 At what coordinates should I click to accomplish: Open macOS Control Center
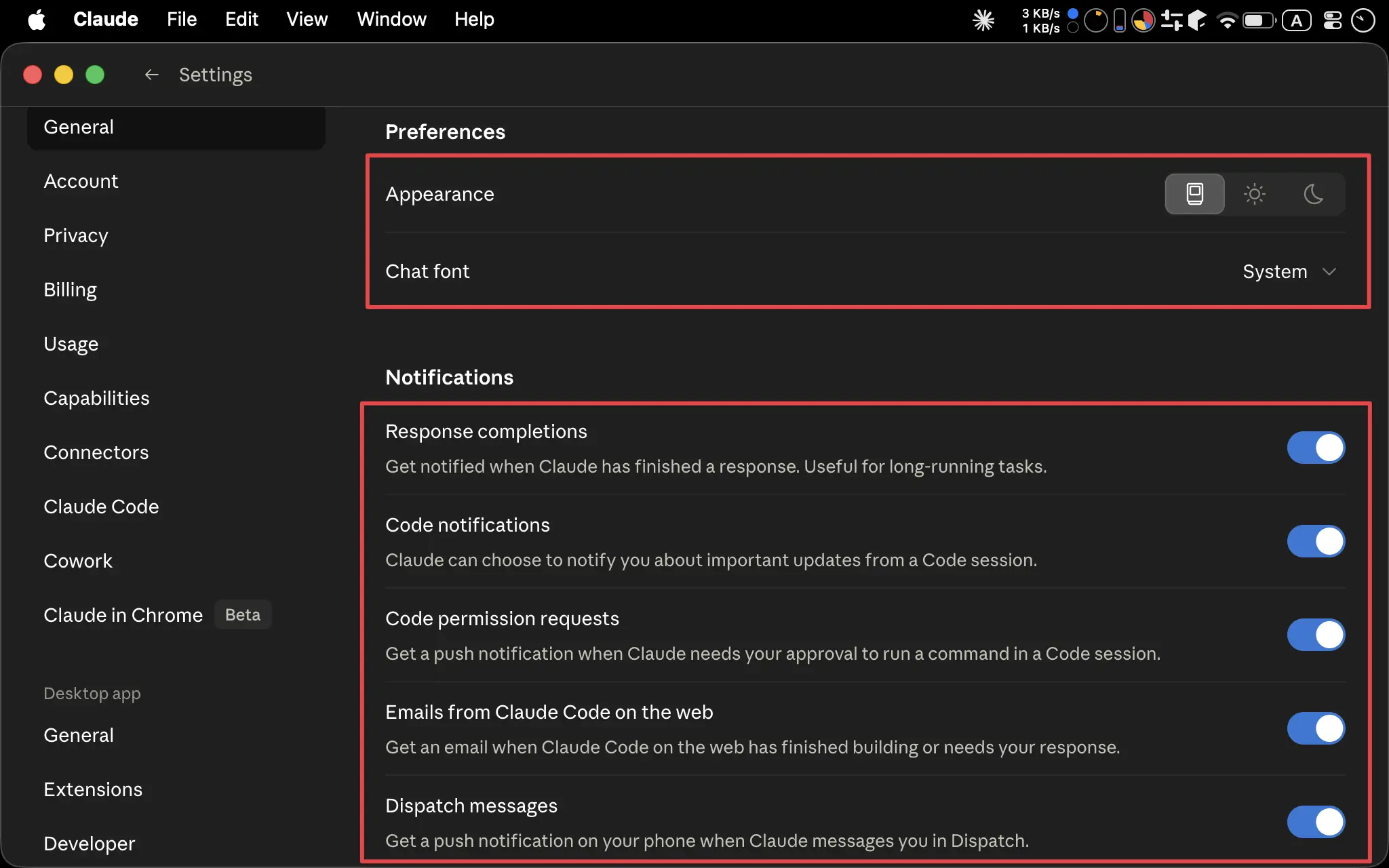coord(1333,20)
